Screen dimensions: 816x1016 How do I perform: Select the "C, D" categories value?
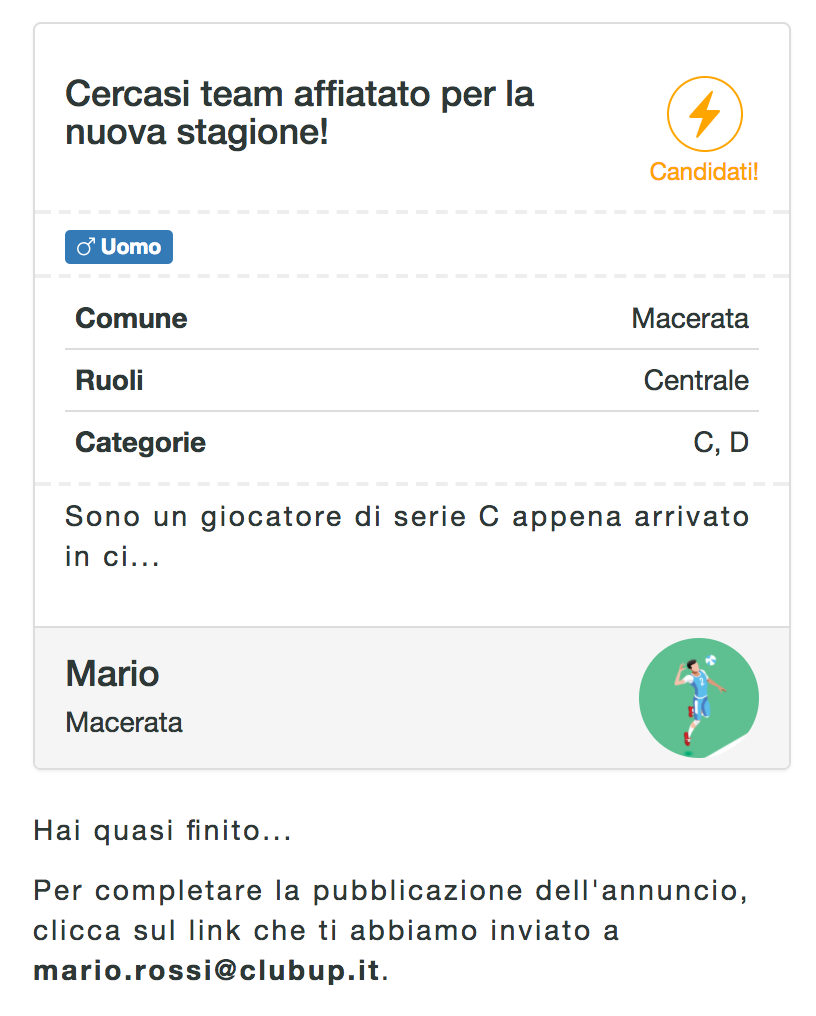point(720,443)
